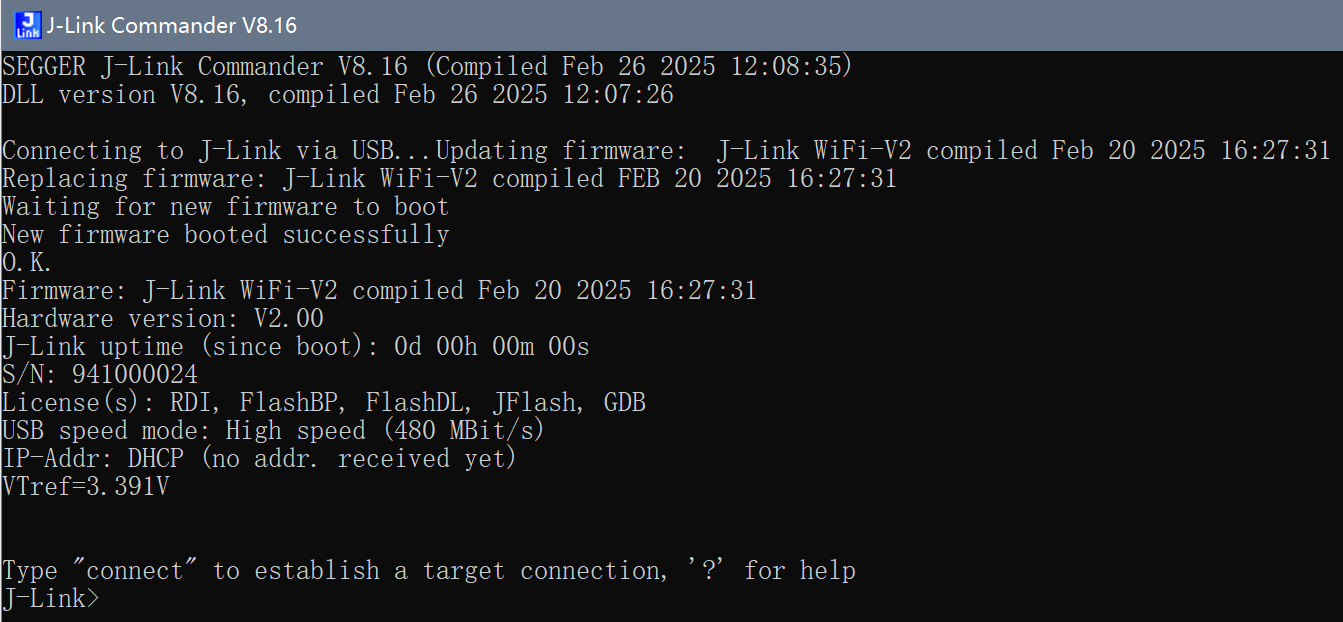
Task: Click the "Replacing firmware" line
Action: click(x=449, y=179)
